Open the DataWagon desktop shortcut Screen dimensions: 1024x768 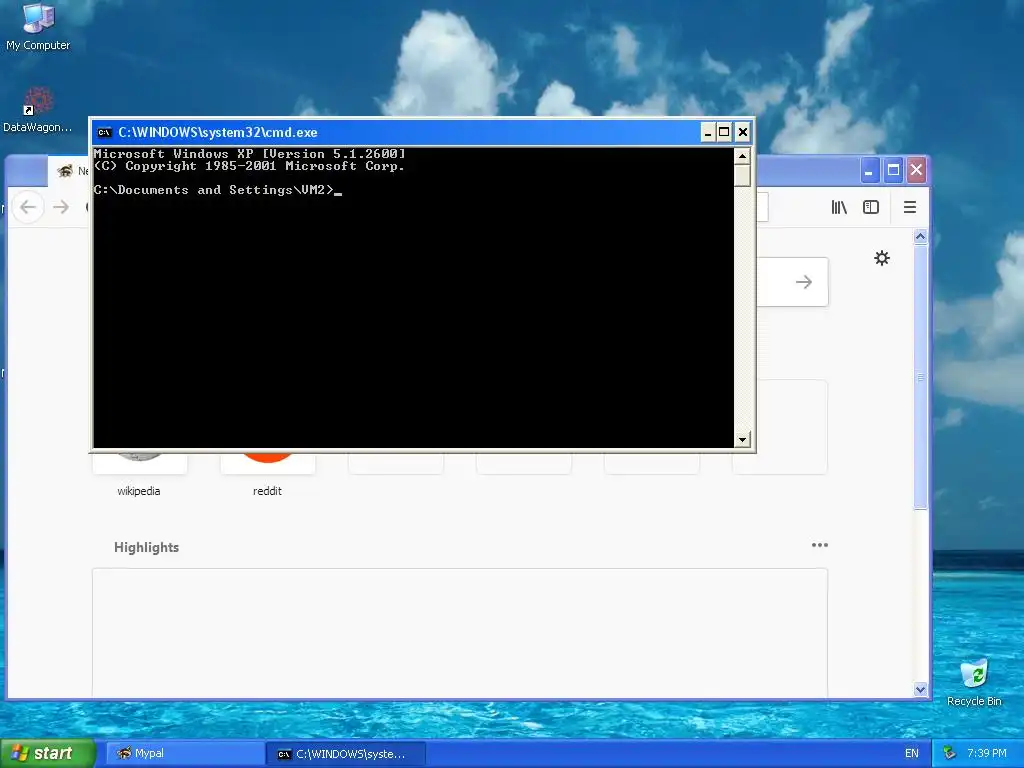click(x=37, y=109)
